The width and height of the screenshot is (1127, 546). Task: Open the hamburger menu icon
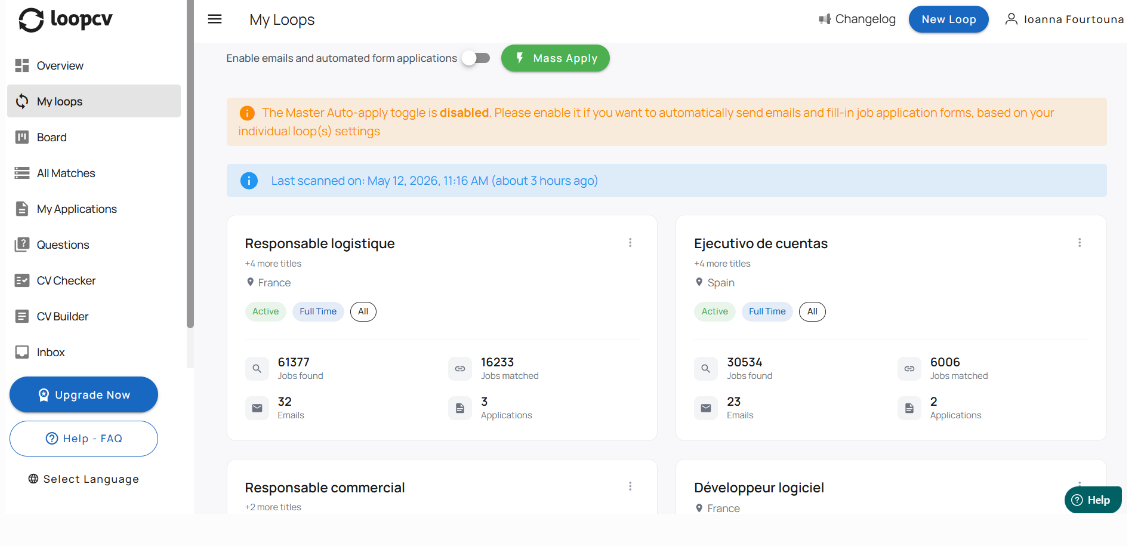pos(214,19)
